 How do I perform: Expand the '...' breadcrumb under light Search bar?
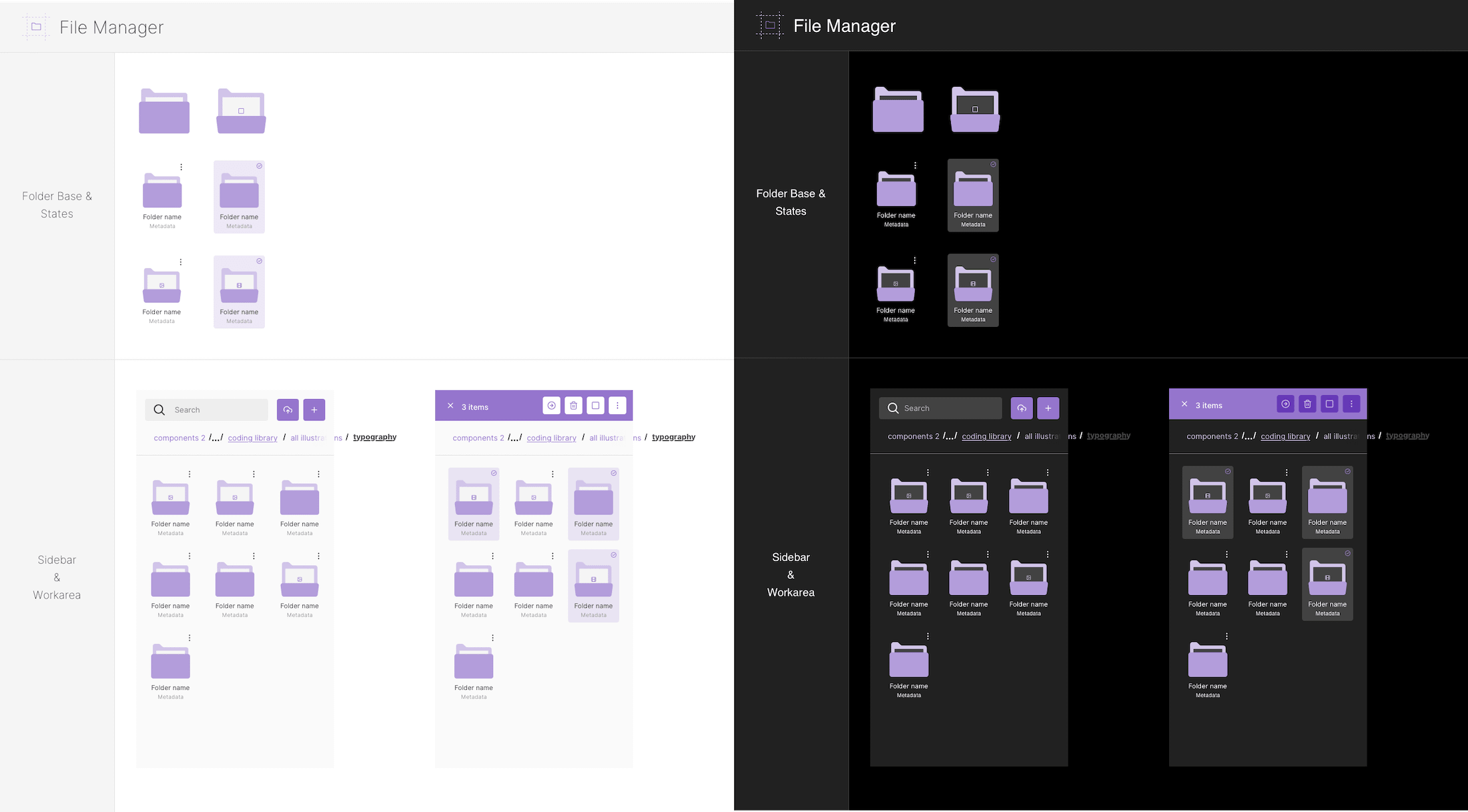pos(216,438)
